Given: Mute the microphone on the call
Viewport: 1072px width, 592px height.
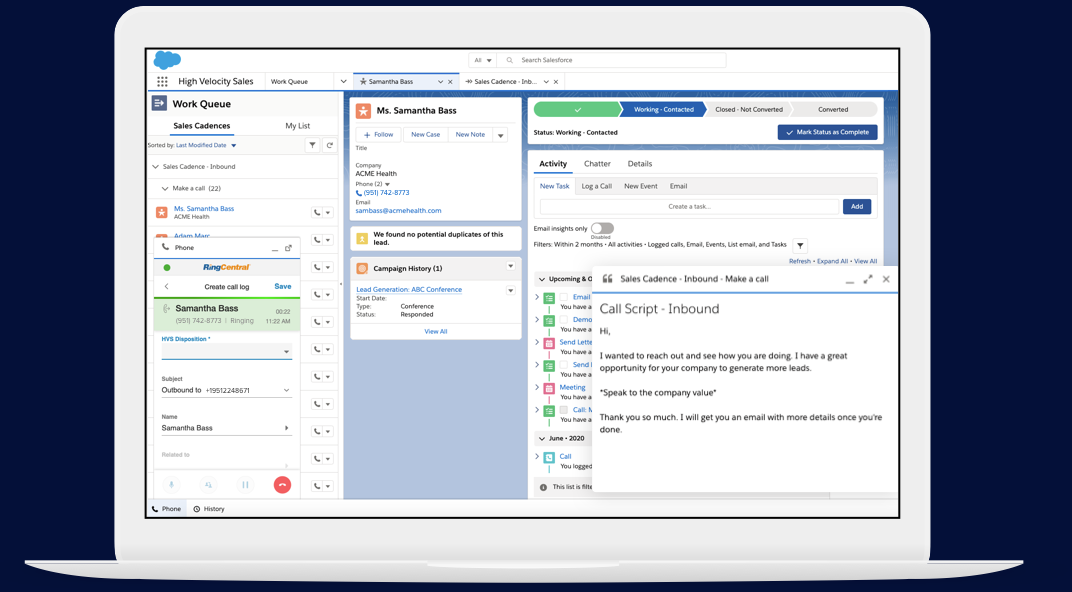Looking at the screenshot, I should (x=172, y=485).
